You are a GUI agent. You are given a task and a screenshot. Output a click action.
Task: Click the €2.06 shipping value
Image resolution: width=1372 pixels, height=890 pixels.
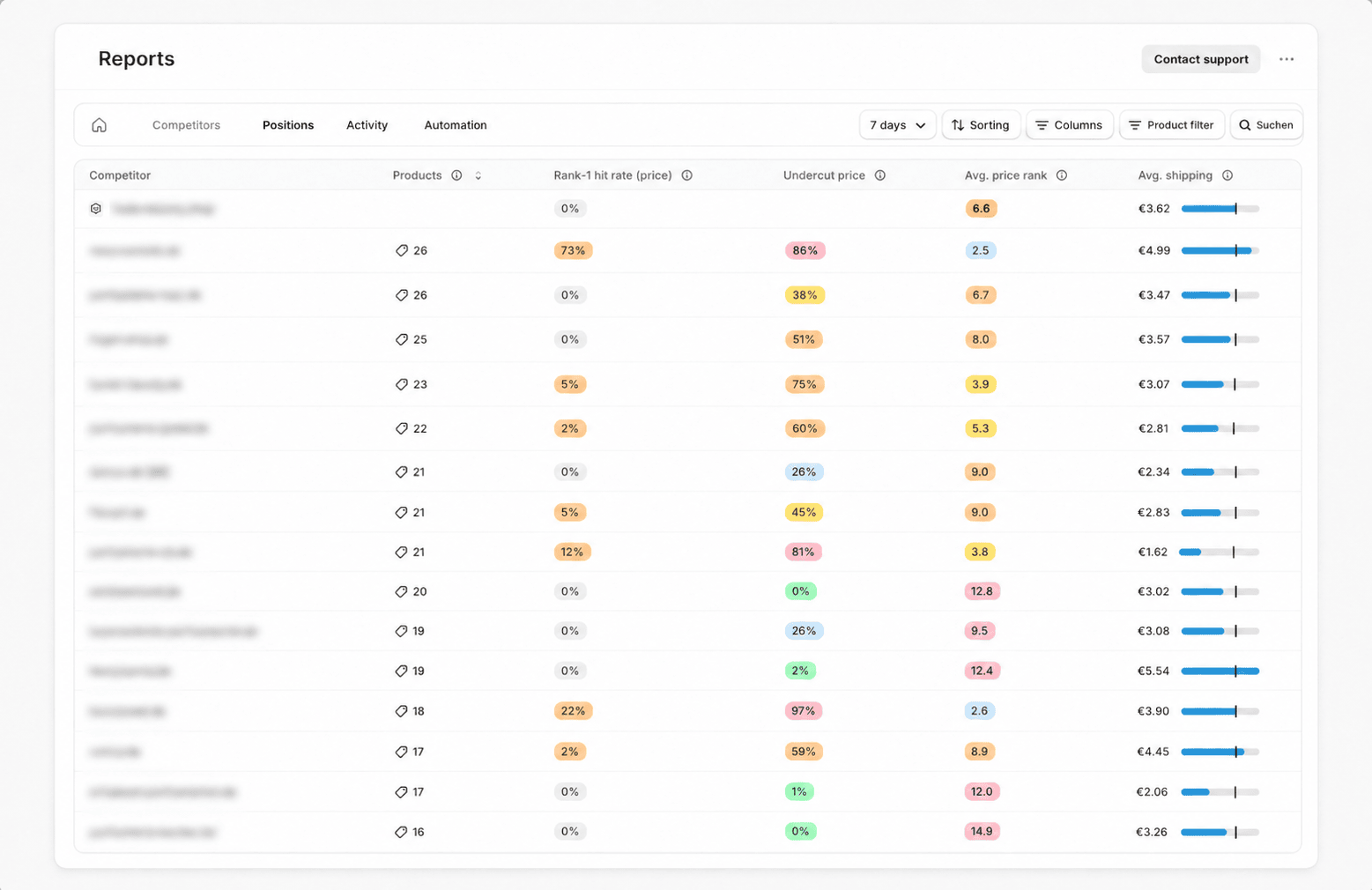click(1152, 792)
